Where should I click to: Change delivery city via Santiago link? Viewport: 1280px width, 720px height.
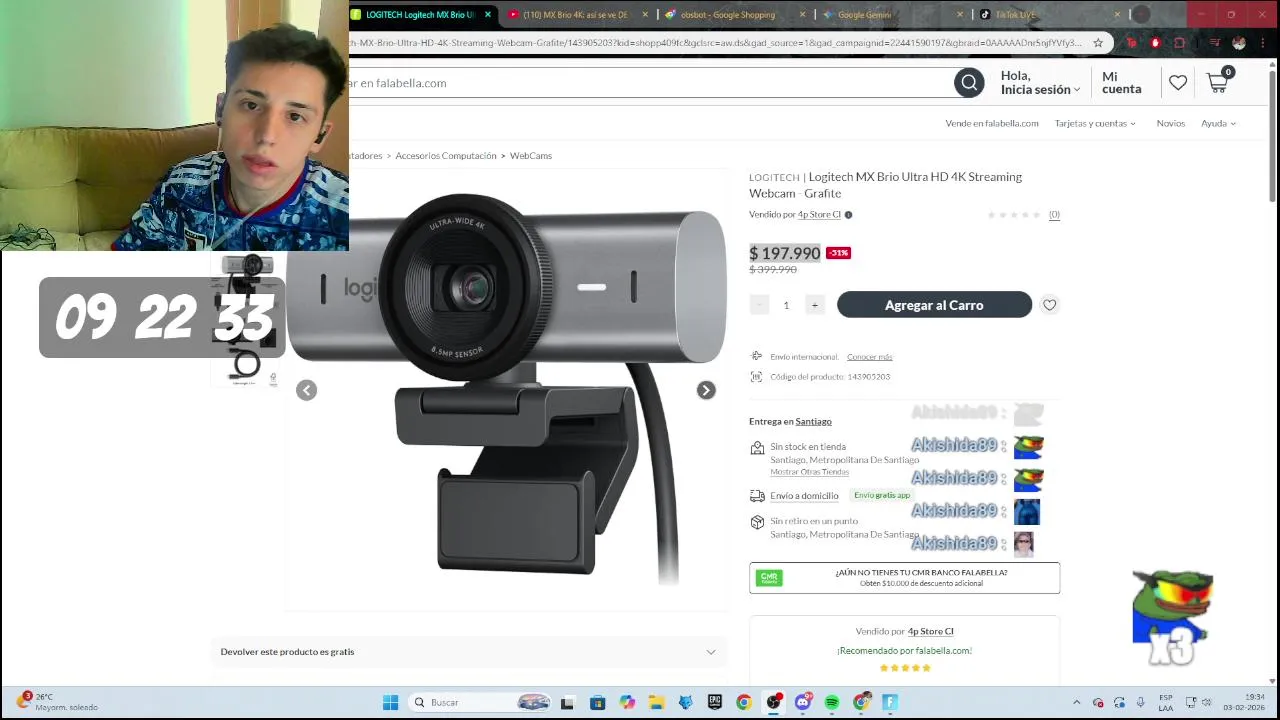click(x=813, y=421)
